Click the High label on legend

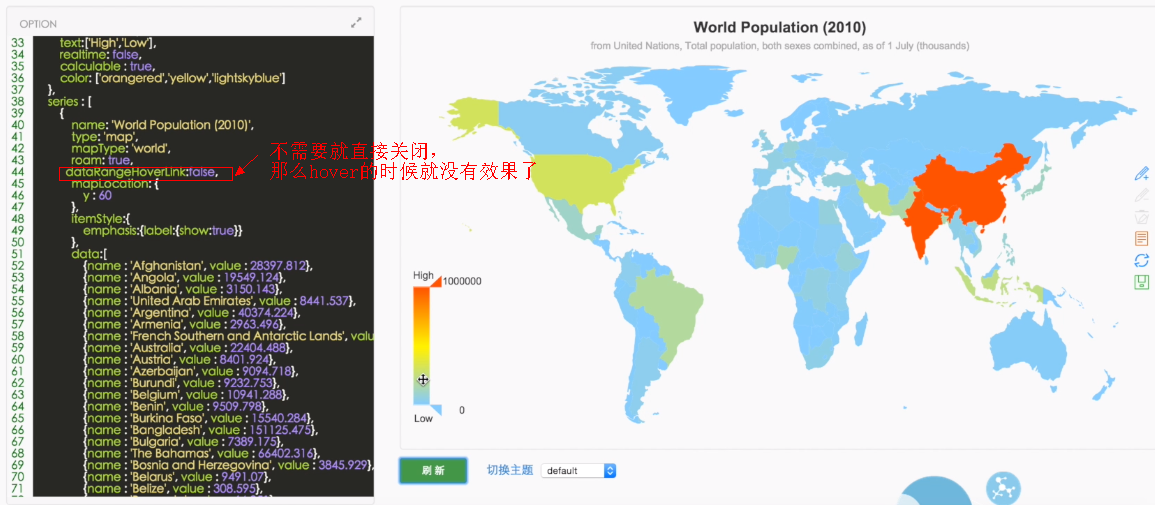pyautogui.click(x=423, y=275)
